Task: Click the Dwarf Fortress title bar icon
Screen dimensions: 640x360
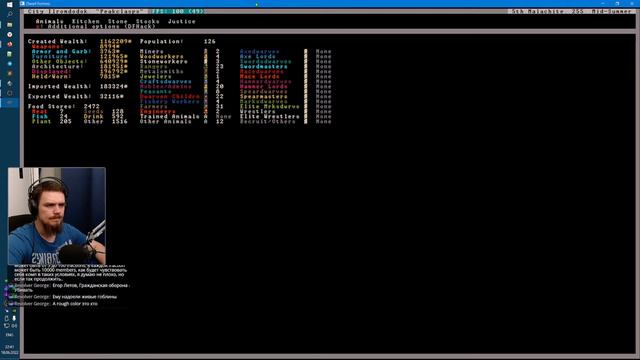Action: tap(22, 4)
